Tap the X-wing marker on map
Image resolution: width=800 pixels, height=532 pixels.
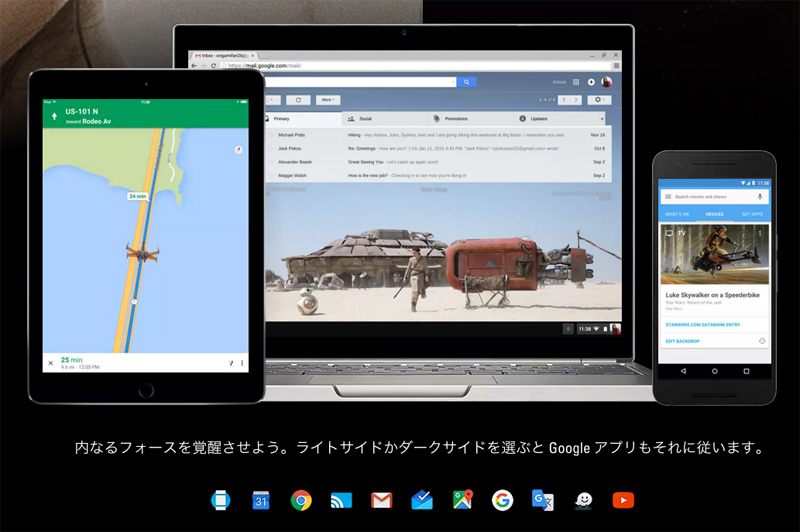(x=142, y=252)
